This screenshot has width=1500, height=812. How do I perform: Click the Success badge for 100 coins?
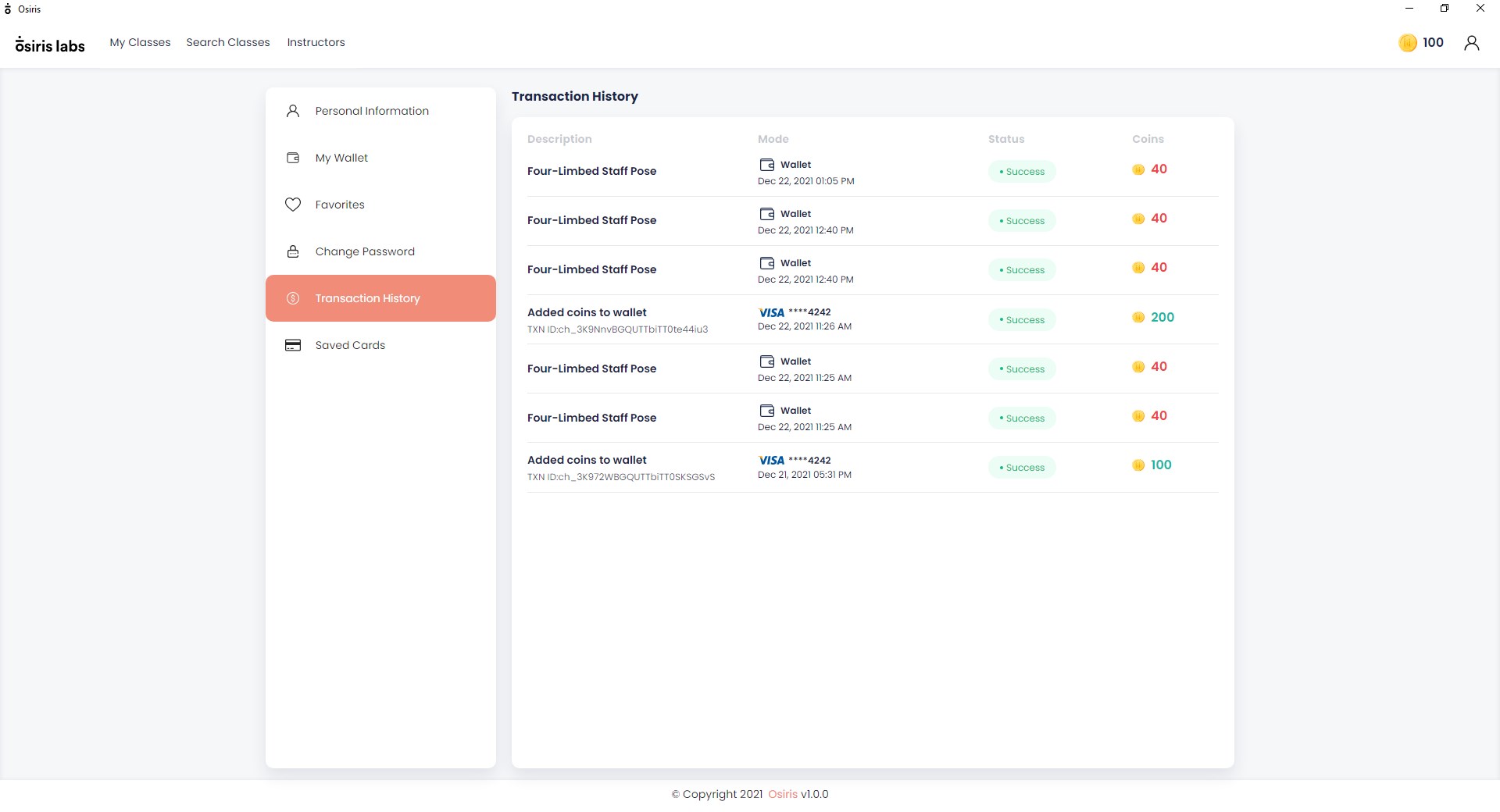tap(1022, 468)
